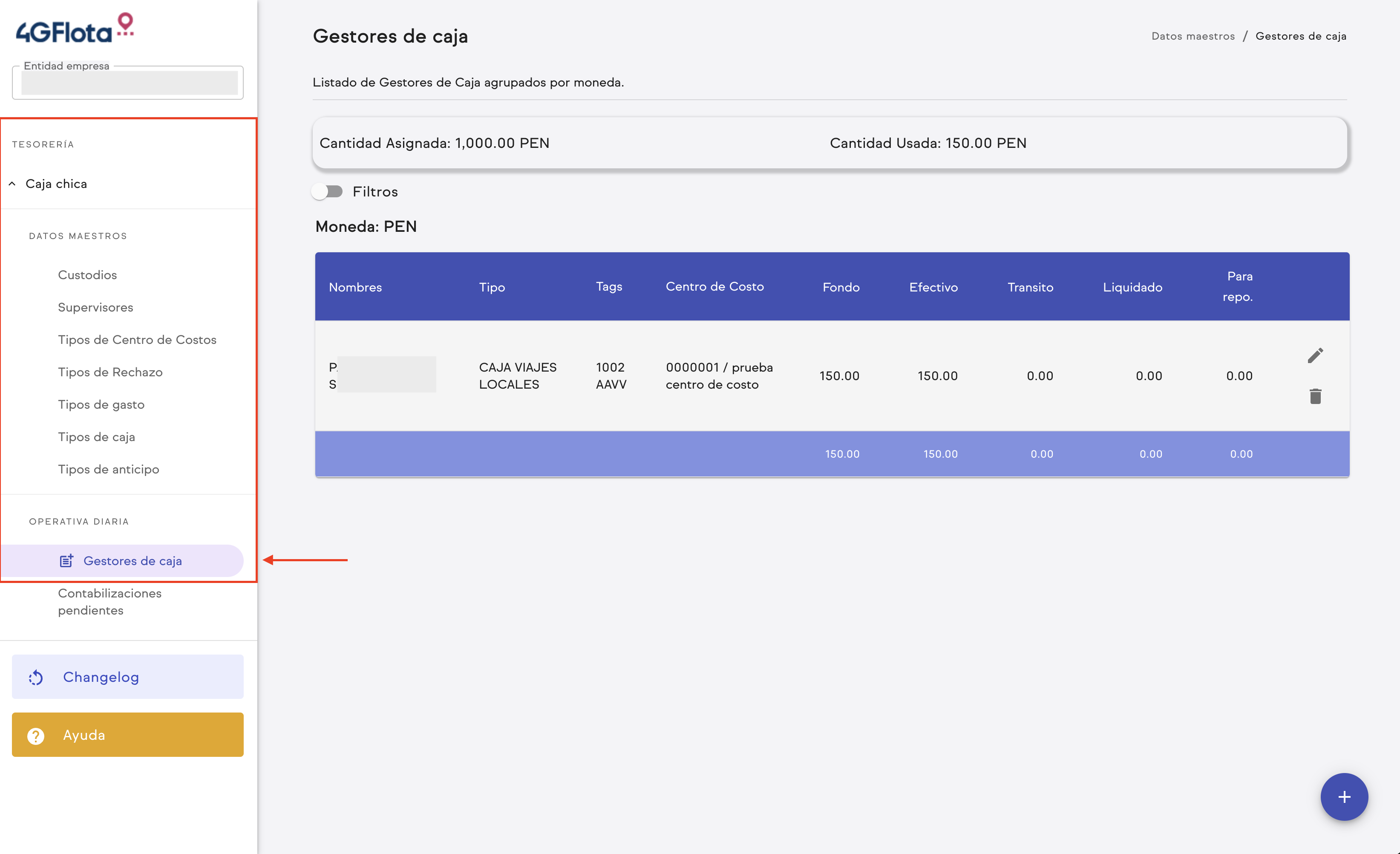Enable the Filtros toggle switch
The image size is (1400, 854).
[x=328, y=191]
